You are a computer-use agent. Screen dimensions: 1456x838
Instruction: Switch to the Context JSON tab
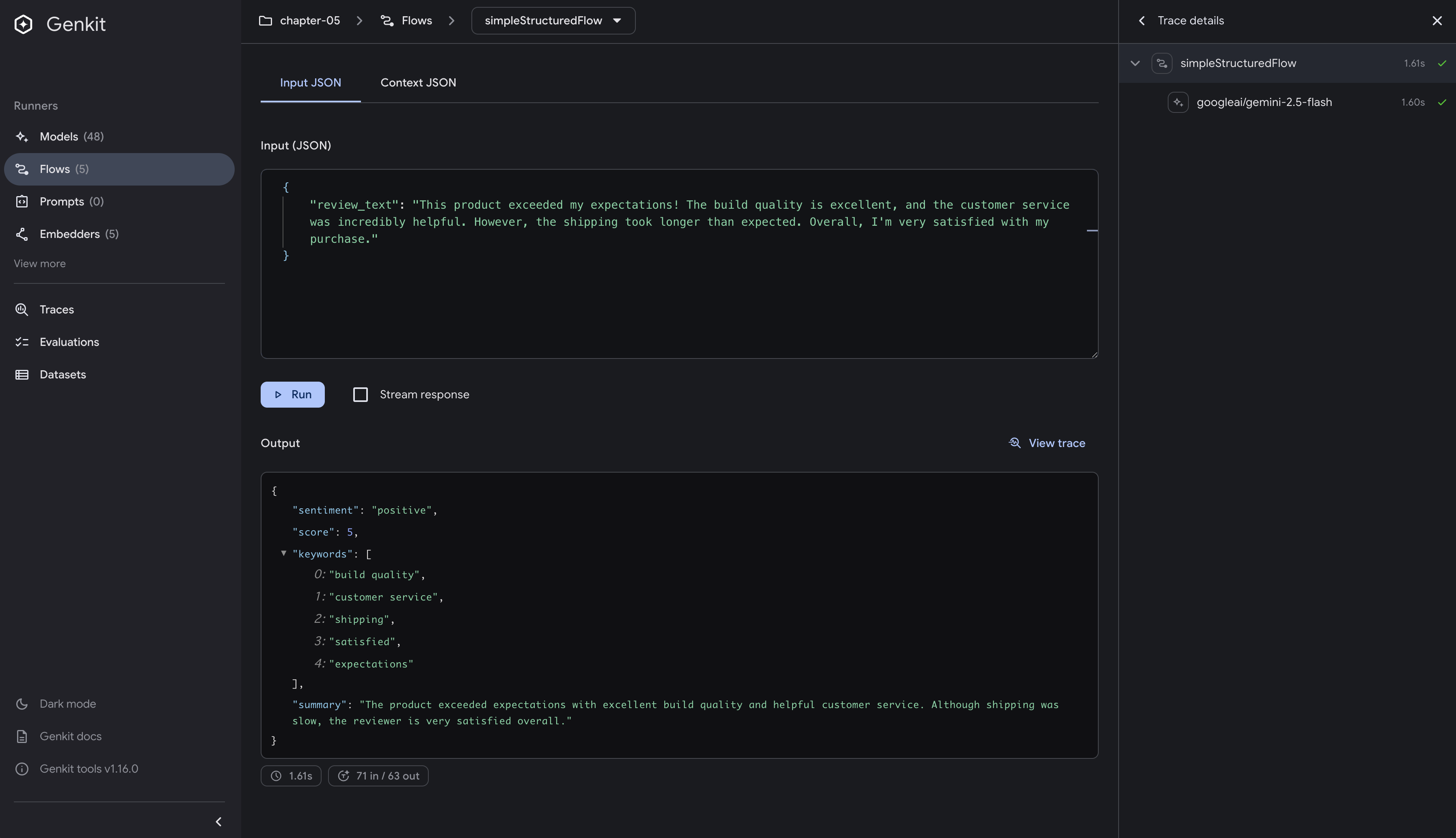click(x=418, y=83)
